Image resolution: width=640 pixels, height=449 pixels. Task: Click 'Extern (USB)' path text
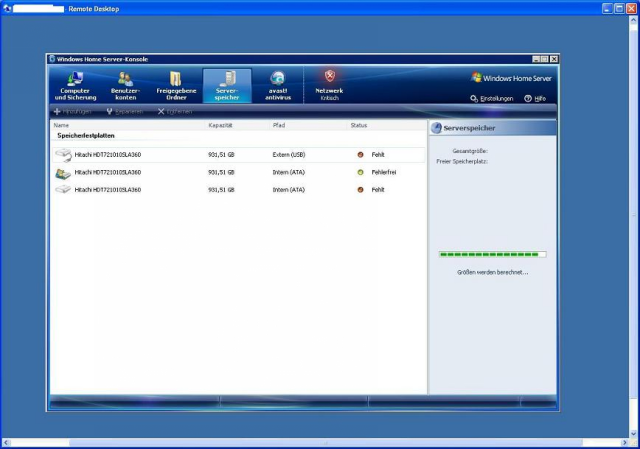tap(289, 155)
